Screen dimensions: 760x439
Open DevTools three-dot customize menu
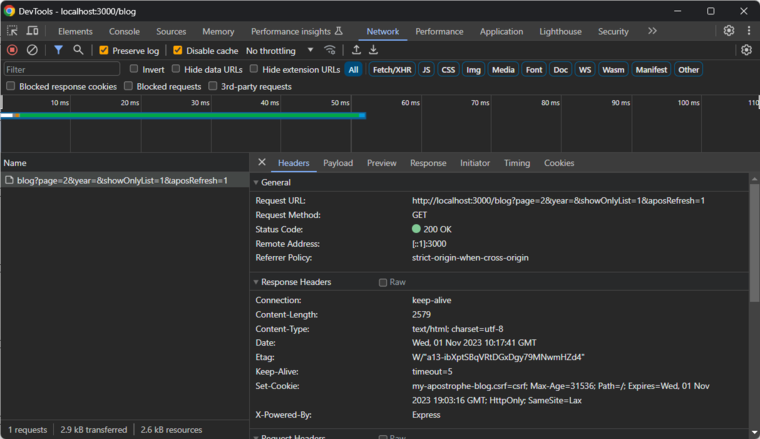[x=749, y=31]
